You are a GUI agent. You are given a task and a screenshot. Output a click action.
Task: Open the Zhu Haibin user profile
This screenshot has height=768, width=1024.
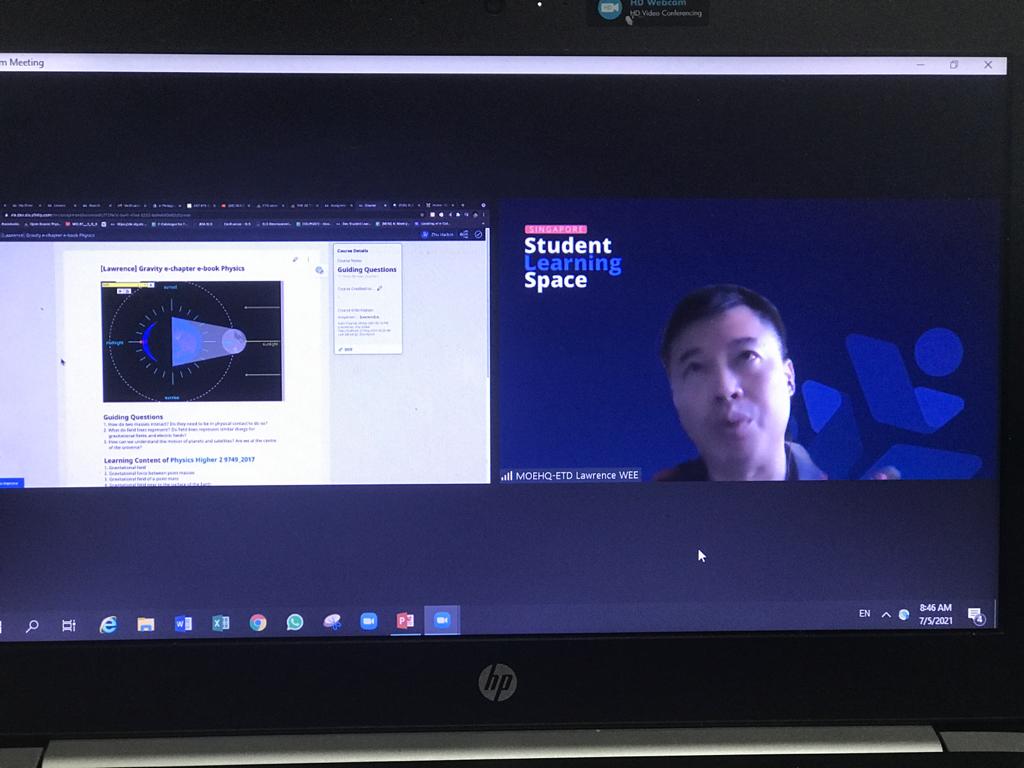[438, 234]
